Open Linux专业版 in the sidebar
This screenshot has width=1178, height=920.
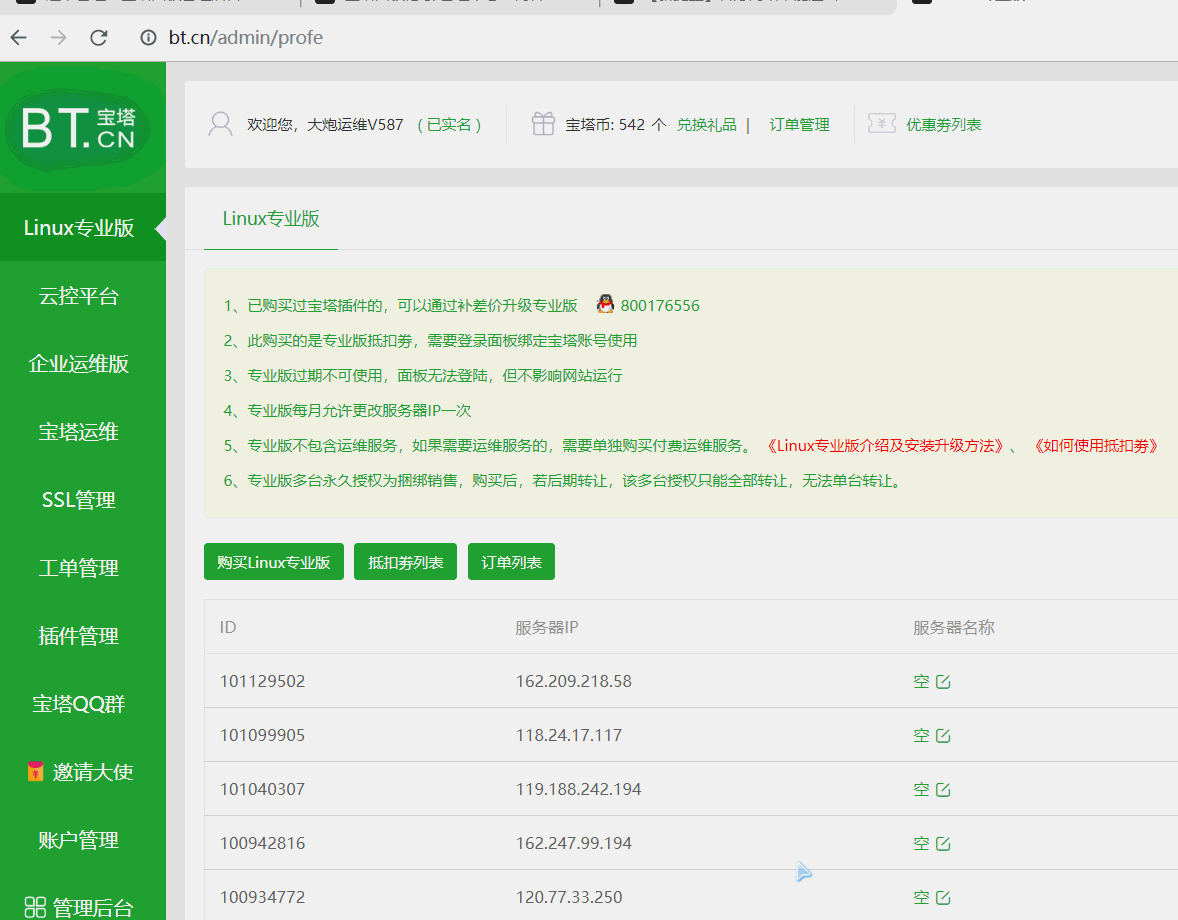pyautogui.click(x=83, y=228)
